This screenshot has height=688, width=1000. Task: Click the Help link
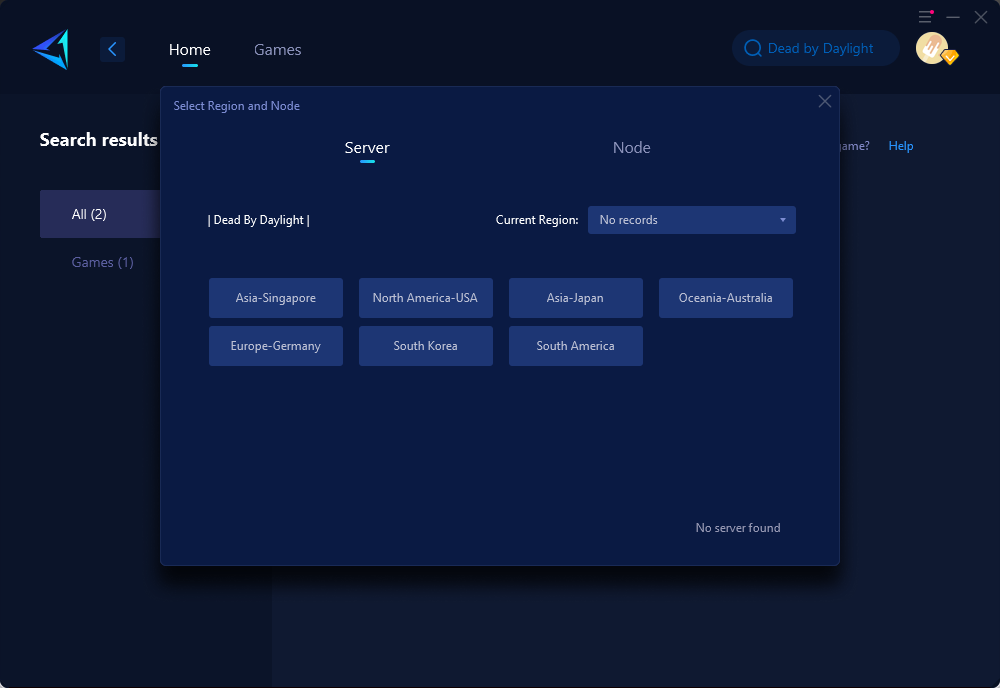pos(900,146)
